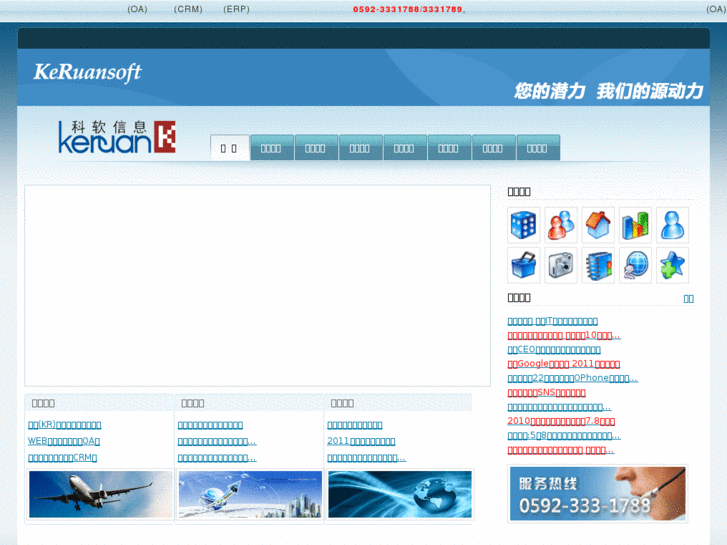
Task: Open the news link containing IT
Action: coord(553,321)
